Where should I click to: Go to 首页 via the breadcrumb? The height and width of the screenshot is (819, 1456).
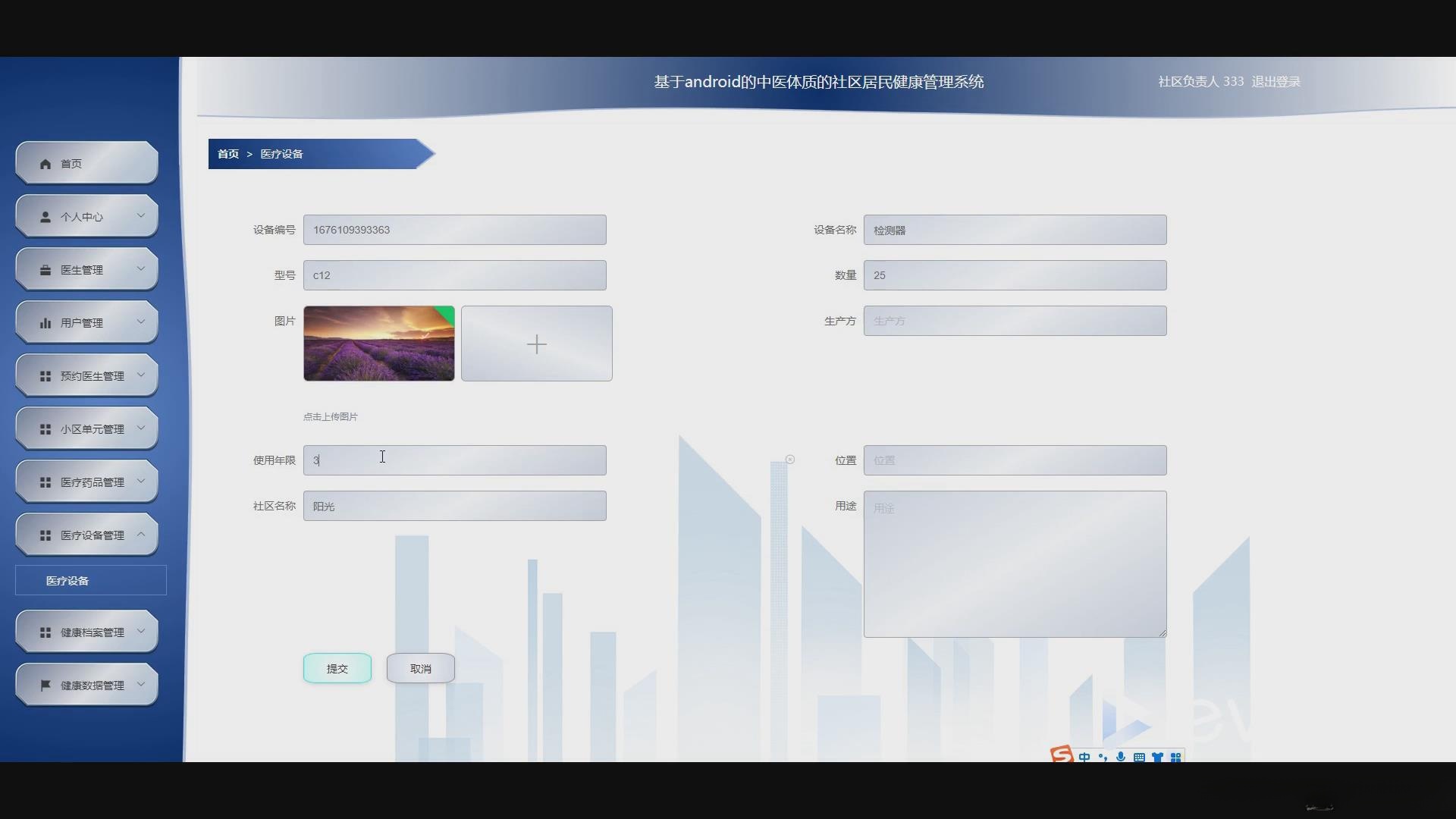tap(227, 153)
